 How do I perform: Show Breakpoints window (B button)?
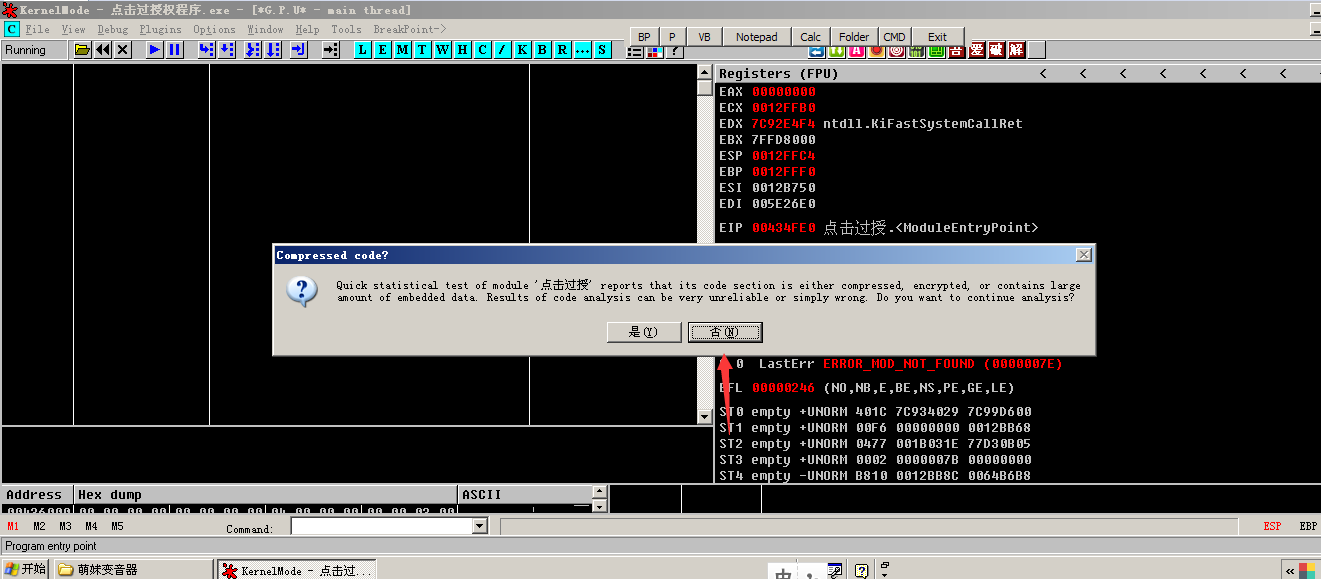click(542, 50)
